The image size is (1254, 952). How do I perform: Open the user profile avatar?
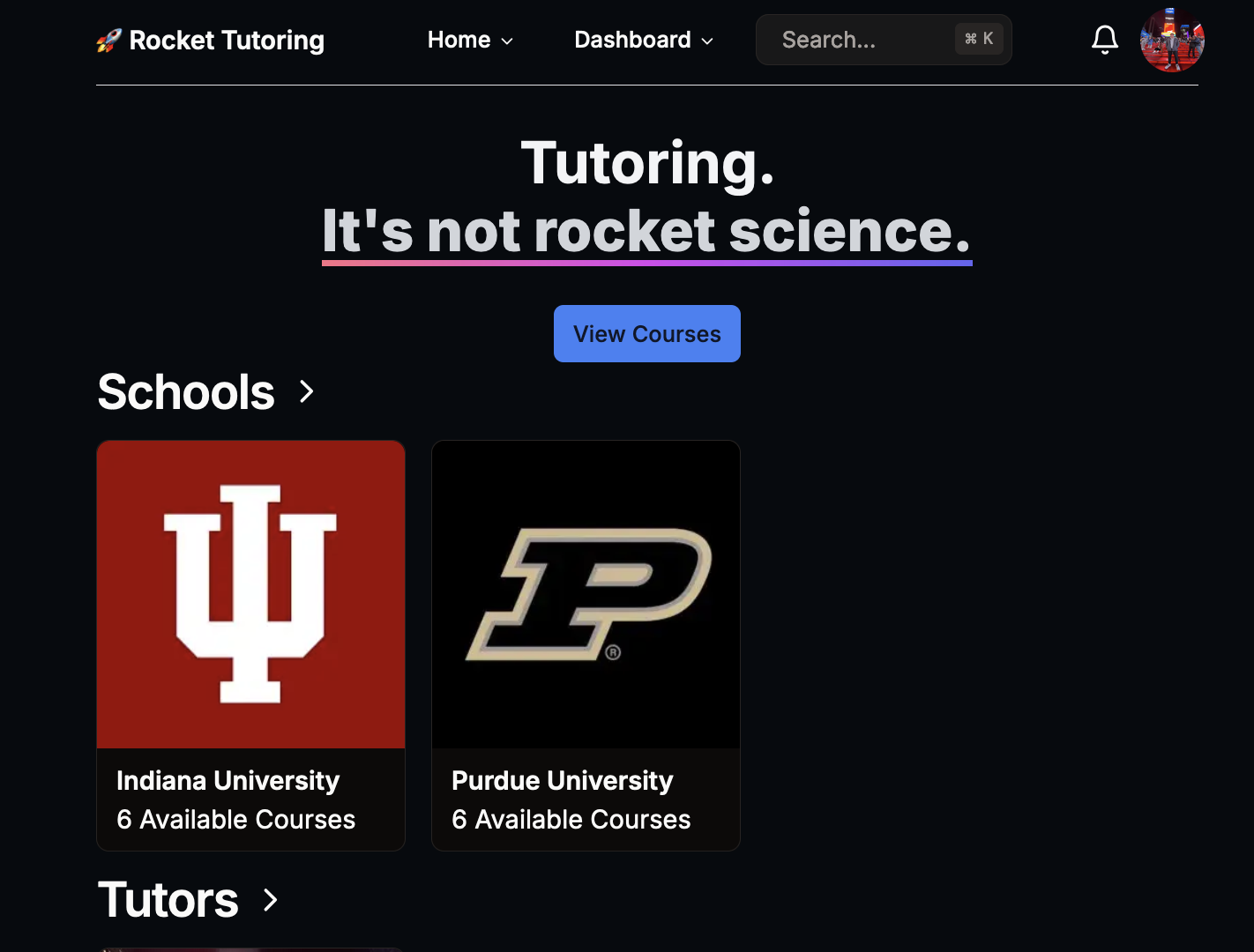pyautogui.click(x=1172, y=40)
